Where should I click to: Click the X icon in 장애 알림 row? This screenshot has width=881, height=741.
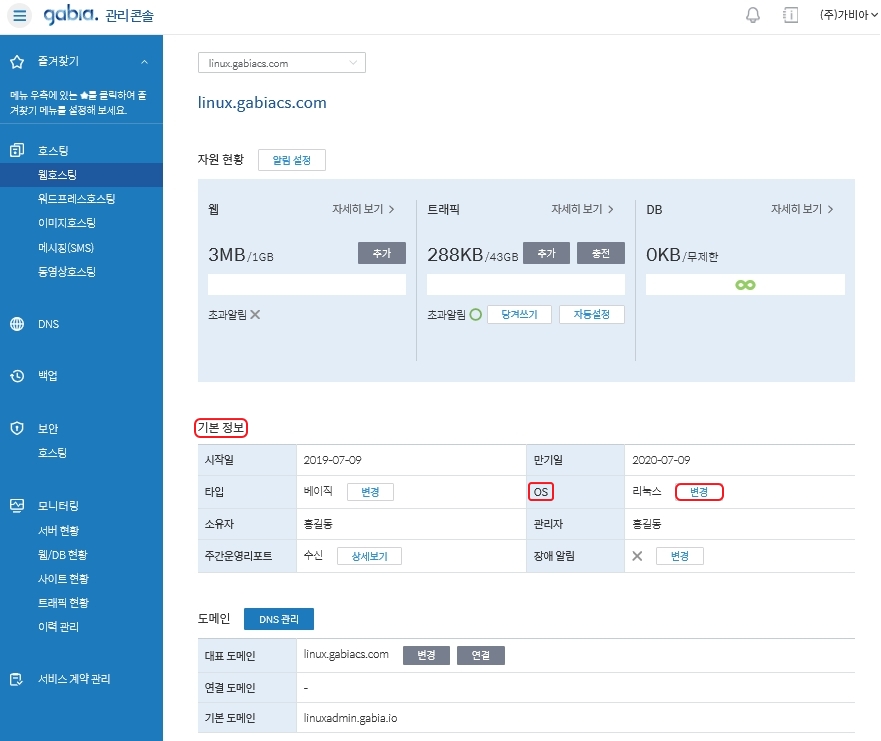pyautogui.click(x=637, y=556)
